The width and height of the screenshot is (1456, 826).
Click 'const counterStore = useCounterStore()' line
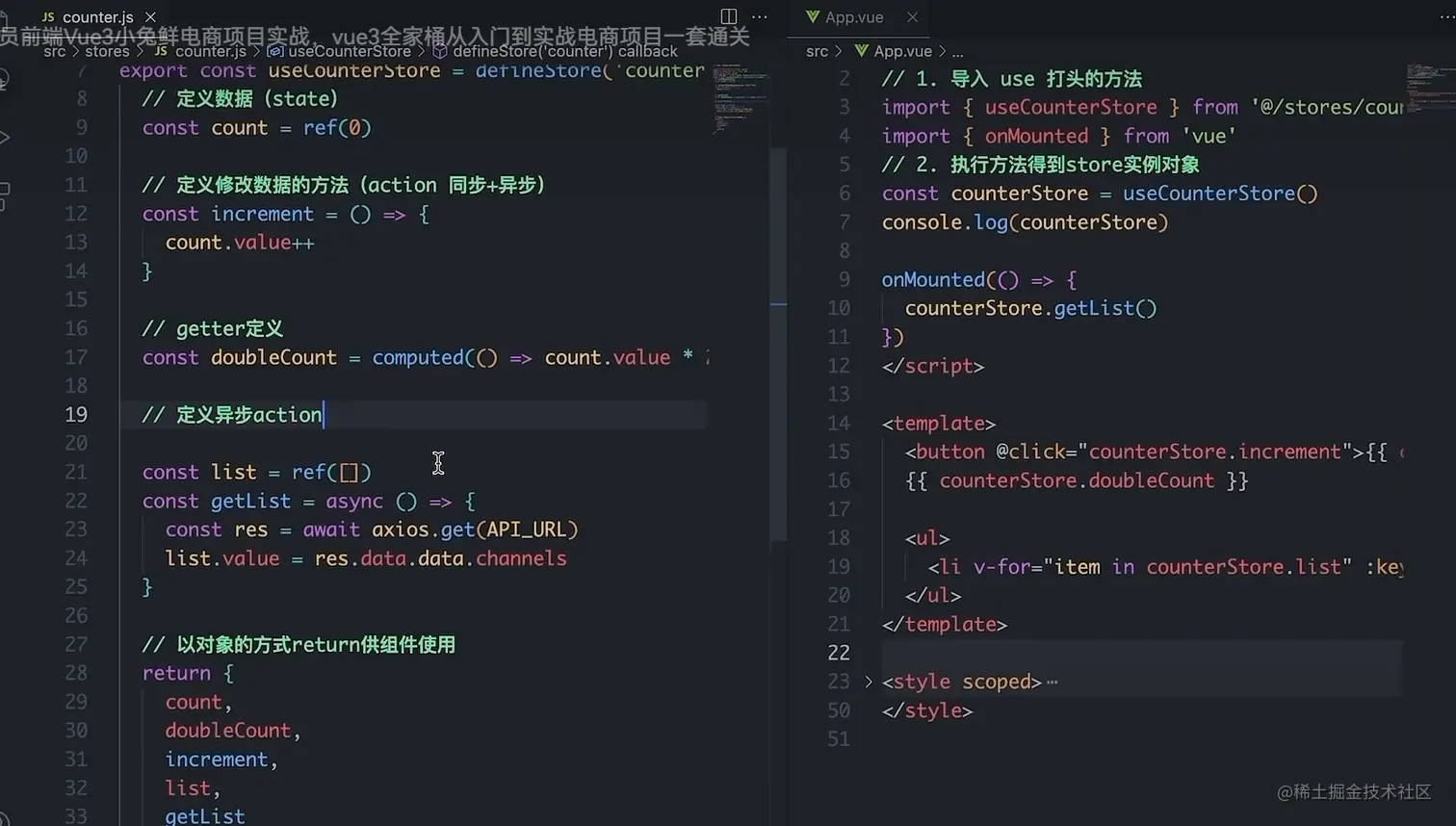pos(1100,194)
